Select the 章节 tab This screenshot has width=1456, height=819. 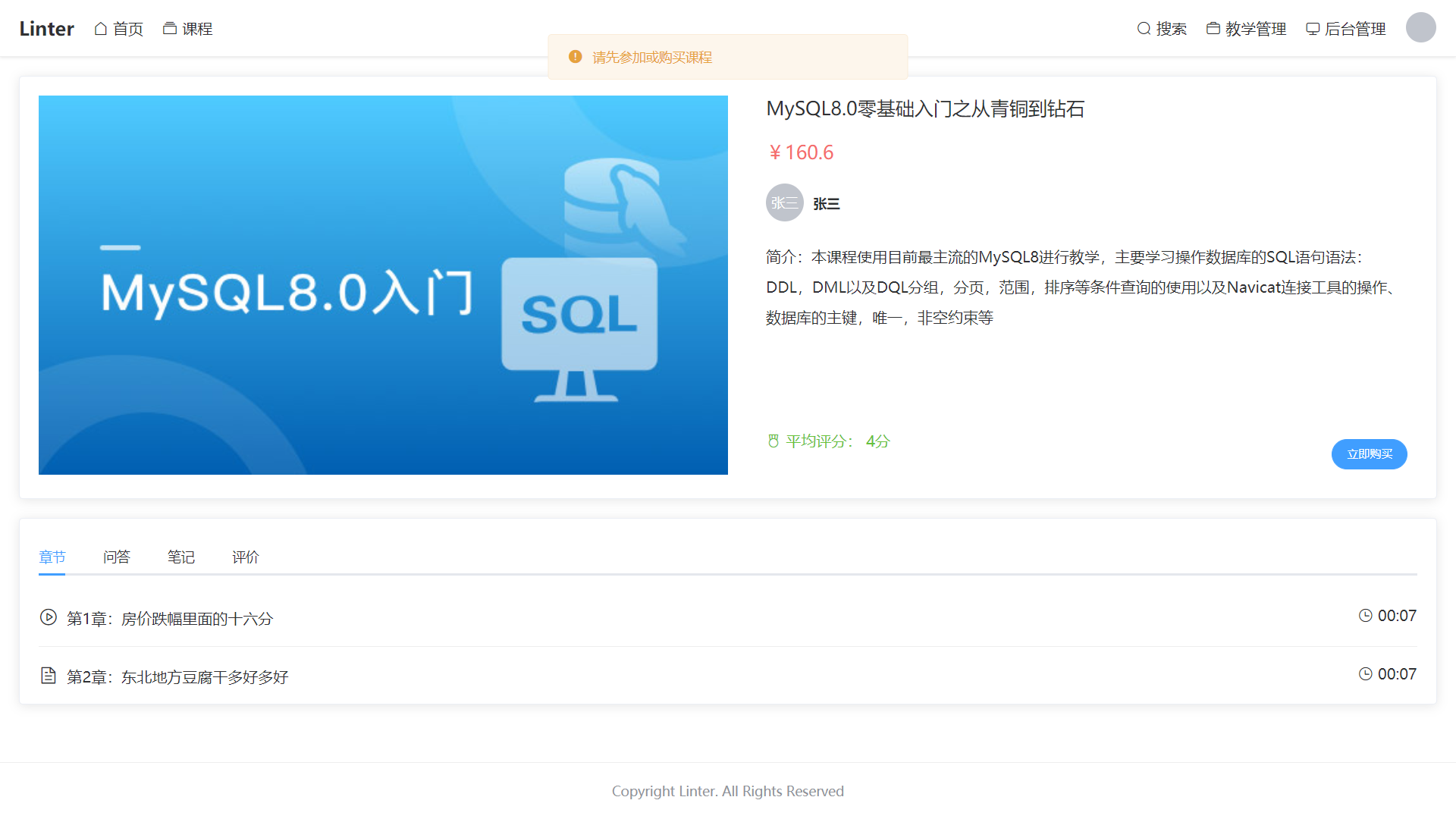point(52,557)
